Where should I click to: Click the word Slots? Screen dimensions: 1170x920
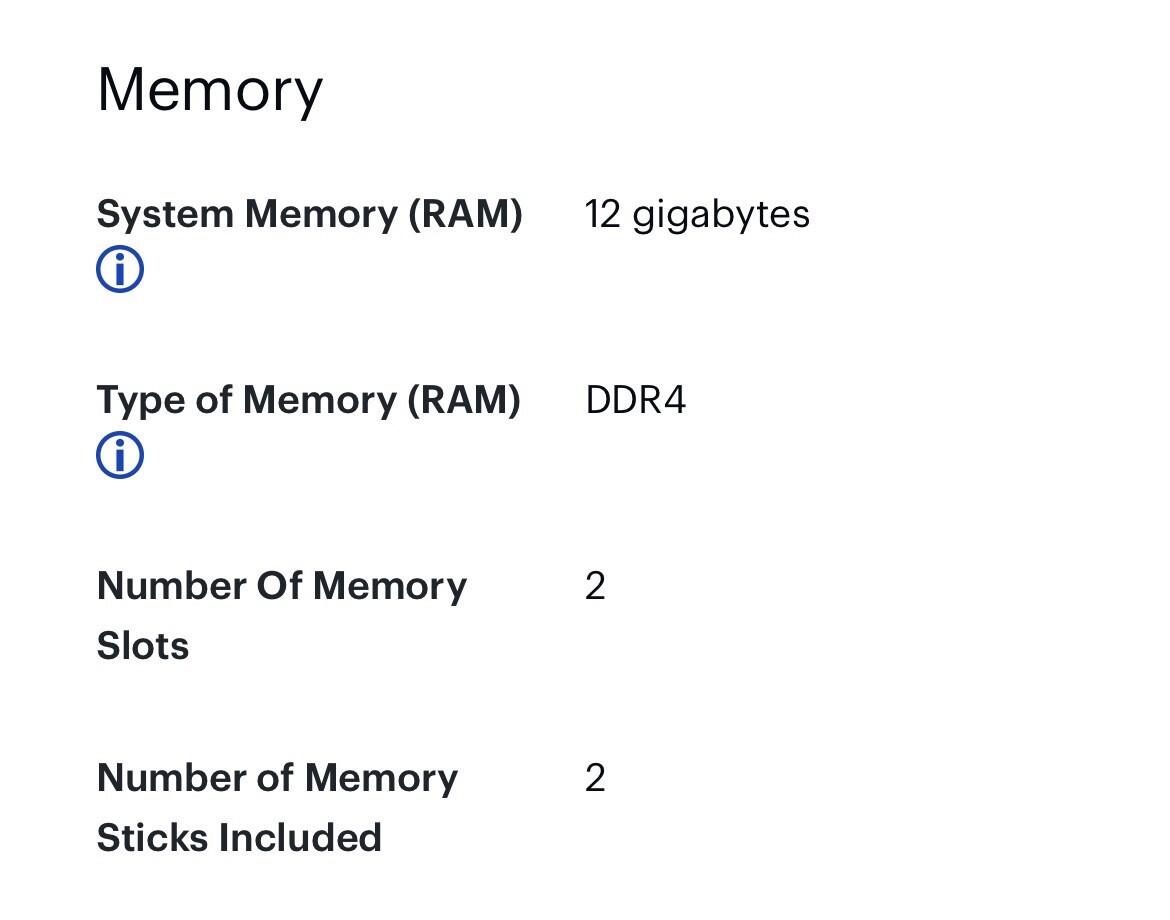[143, 645]
